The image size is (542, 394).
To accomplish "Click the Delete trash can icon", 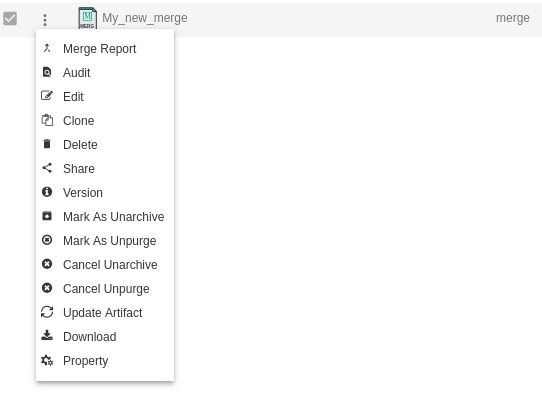I will click(47, 144).
